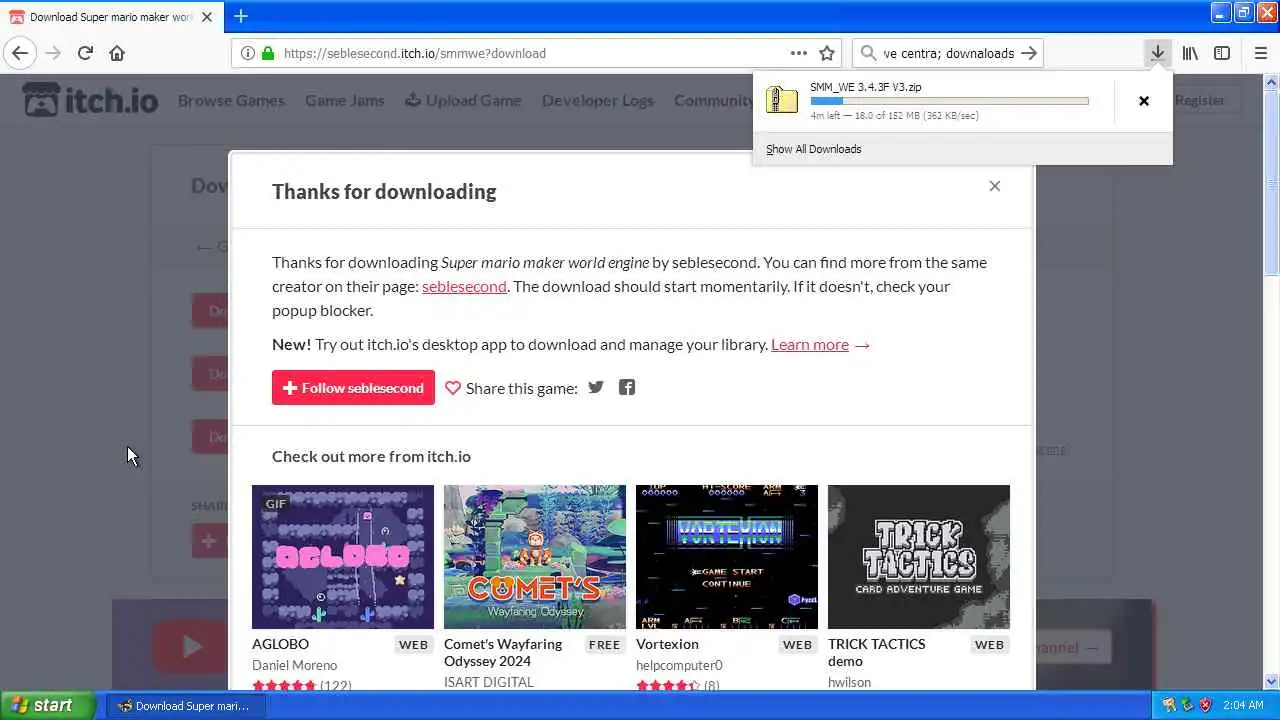Open the Comet's Wayfaring Odyssey thumbnail

pyautogui.click(x=535, y=557)
